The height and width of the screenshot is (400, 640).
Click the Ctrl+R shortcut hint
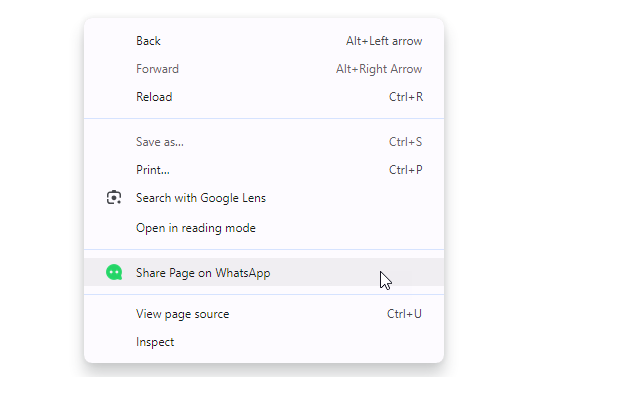(405, 97)
